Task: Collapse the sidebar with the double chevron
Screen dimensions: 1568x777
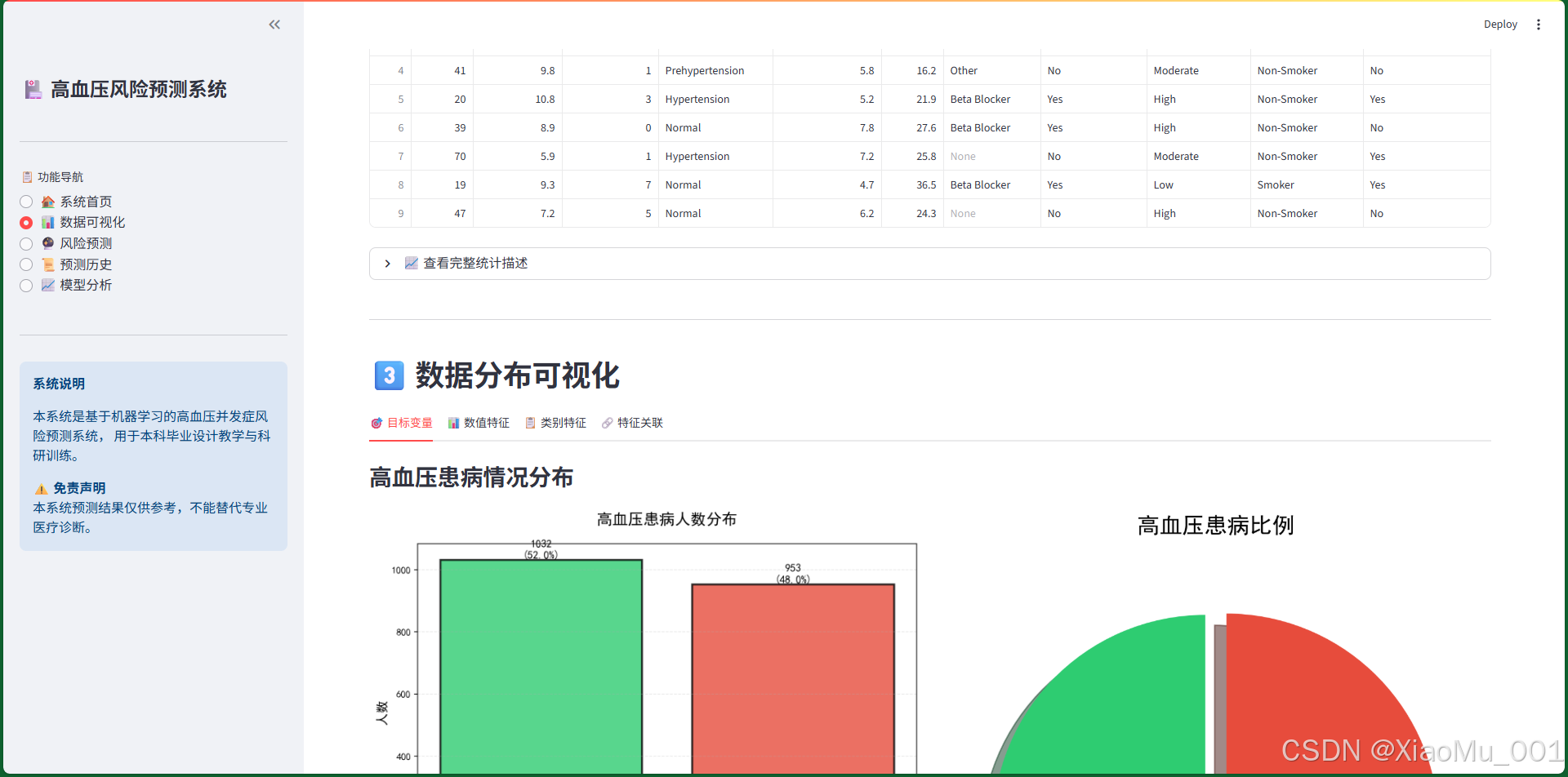Action: pos(274,24)
